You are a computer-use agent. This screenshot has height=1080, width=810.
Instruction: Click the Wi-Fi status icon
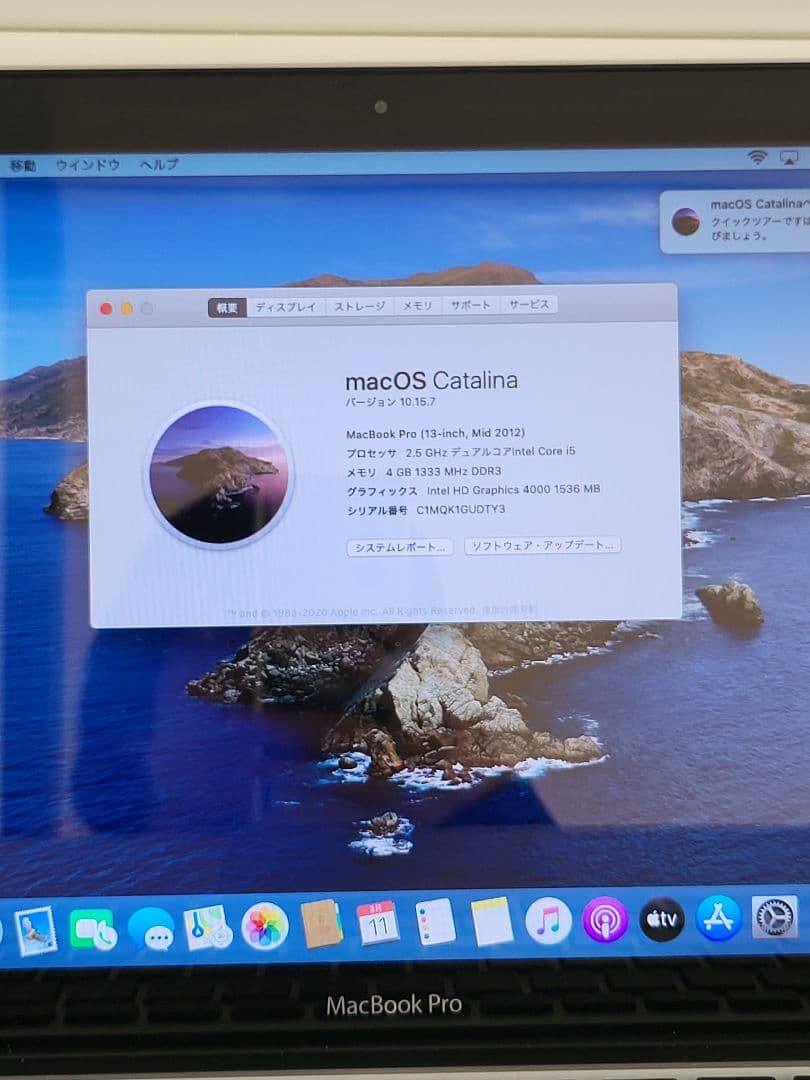(755, 157)
